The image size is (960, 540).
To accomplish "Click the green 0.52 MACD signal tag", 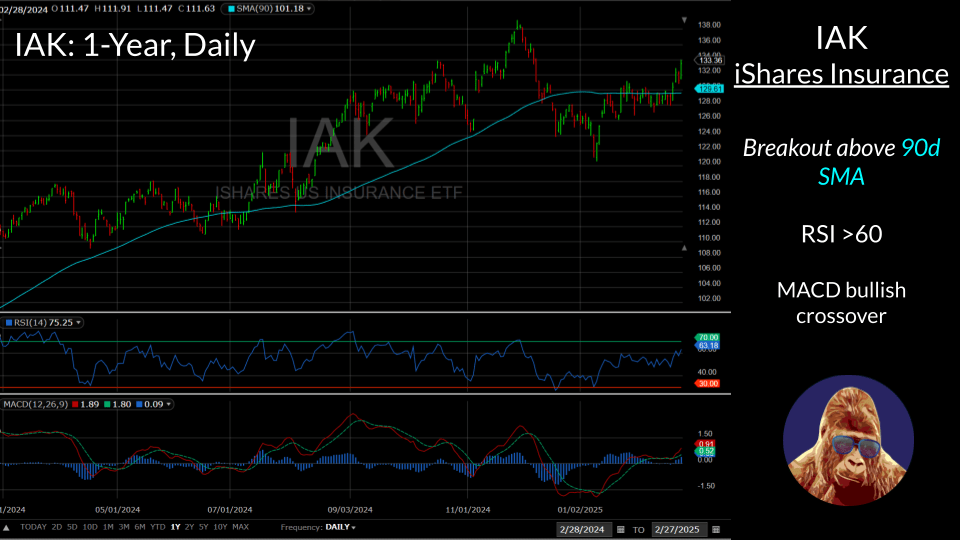I will pos(705,452).
